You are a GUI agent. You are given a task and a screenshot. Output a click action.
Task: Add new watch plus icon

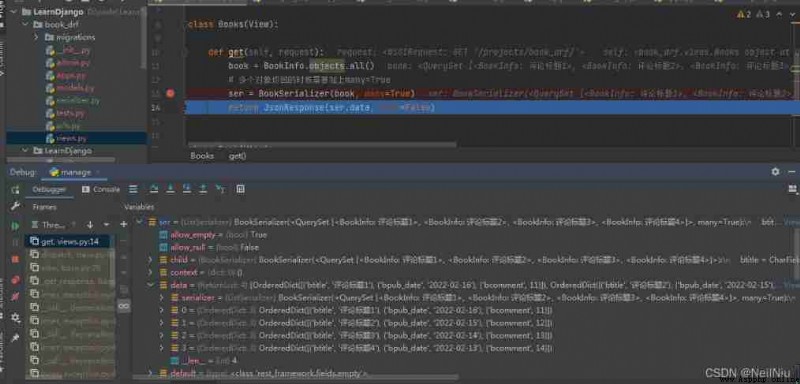click(x=123, y=224)
